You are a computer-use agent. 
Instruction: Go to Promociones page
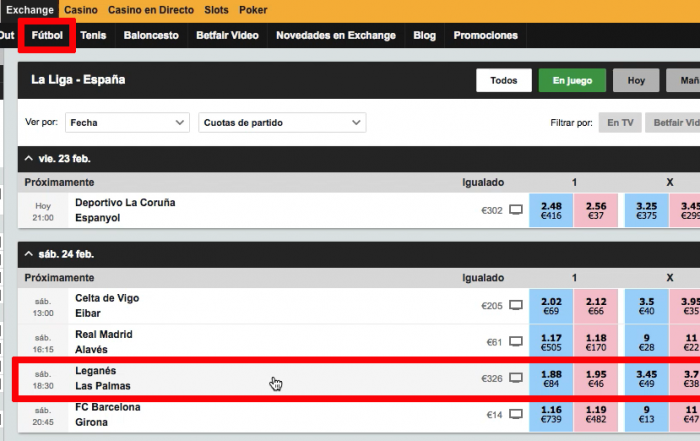coord(486,35)
